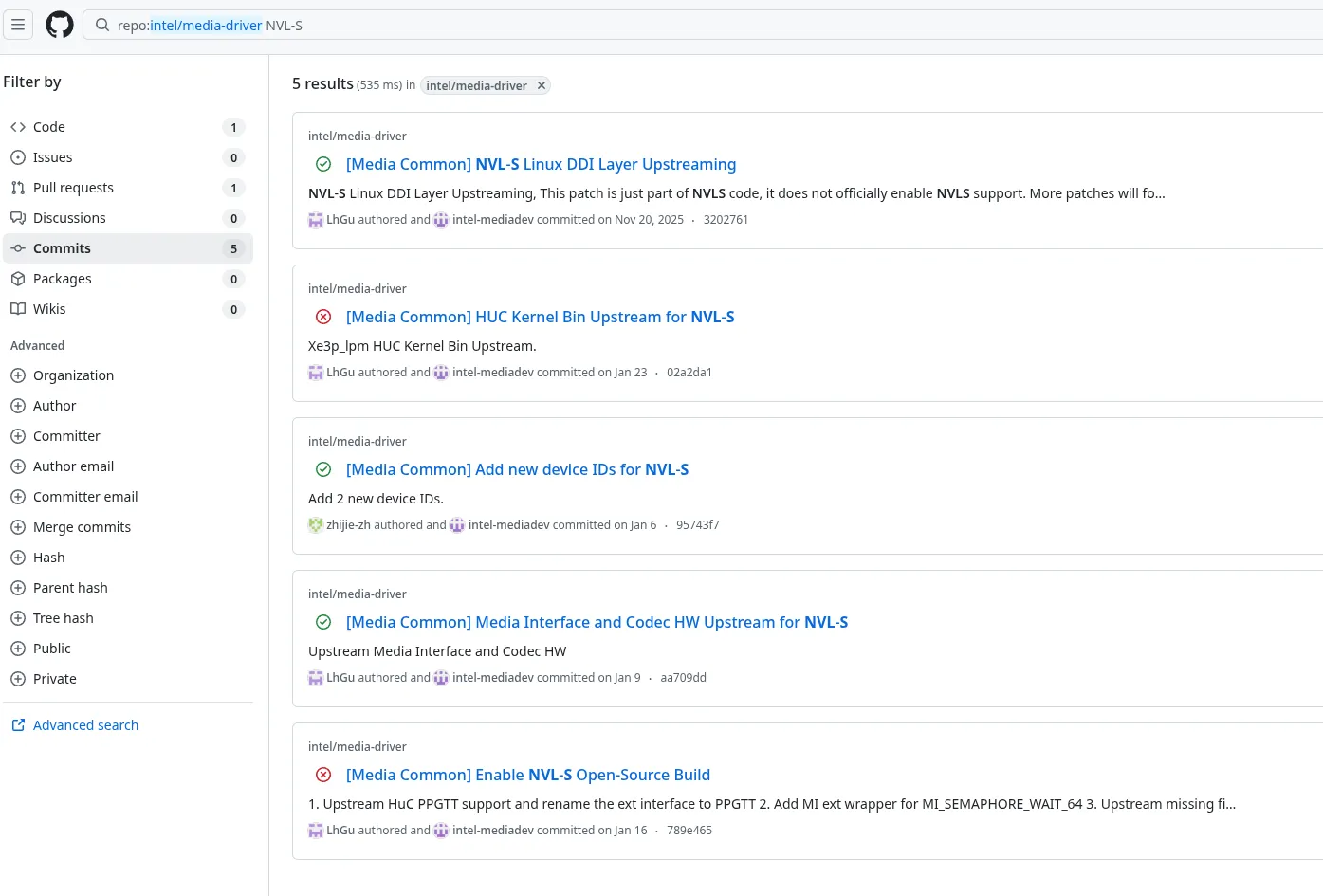The height and width of the screenshot is (896, 1323).
Task: Add the Private visibility filter
Action: (54, 679)
